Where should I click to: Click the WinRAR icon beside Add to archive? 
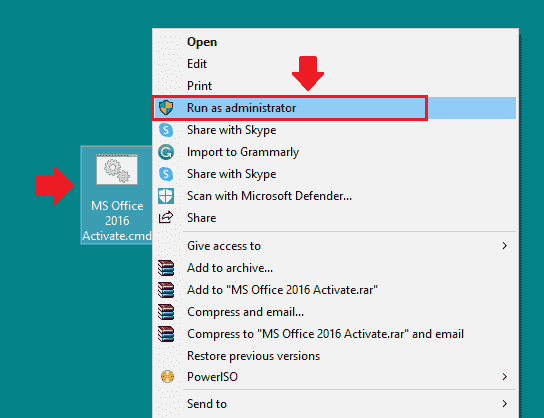166,268
